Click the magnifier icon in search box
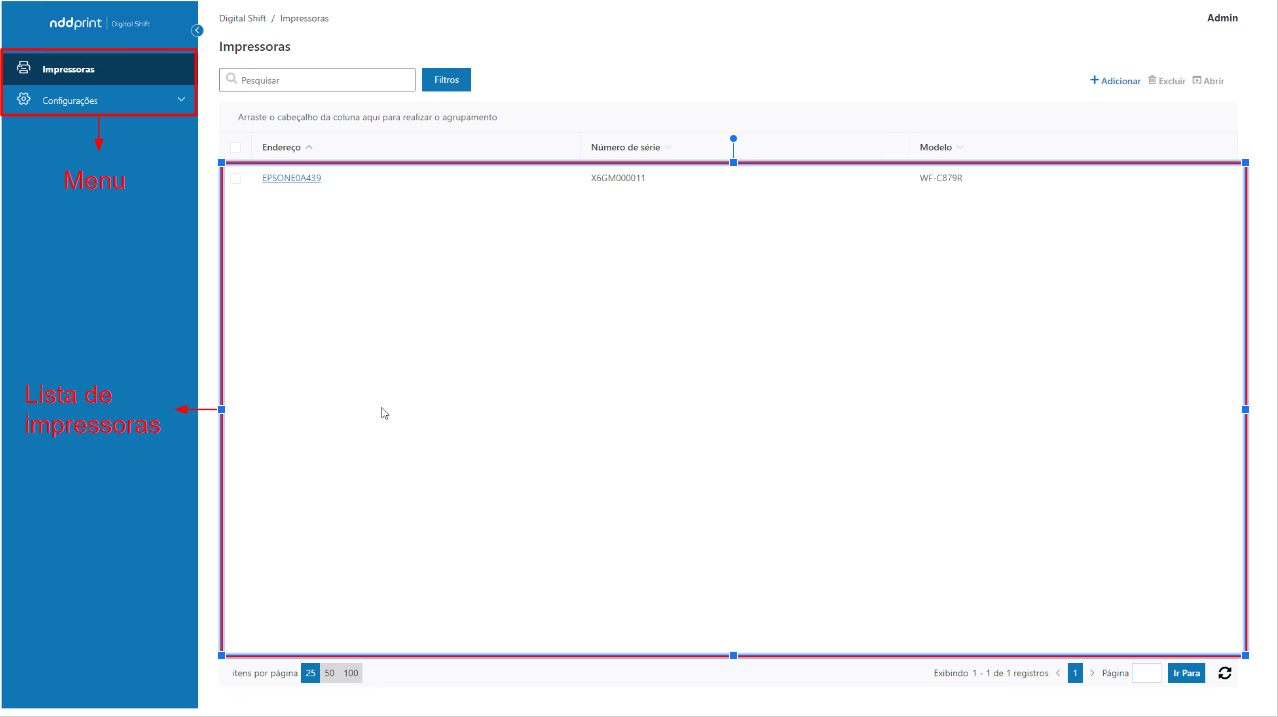Image resolution: width=1278 pixels, height=717 pixels. coord(232,80)
